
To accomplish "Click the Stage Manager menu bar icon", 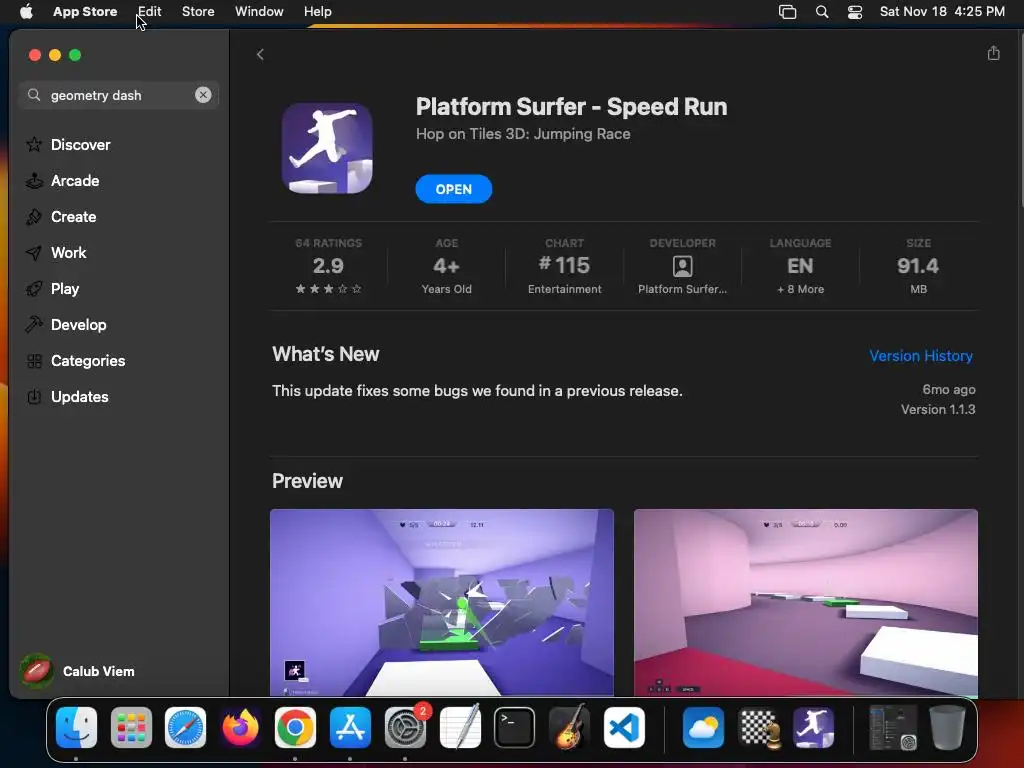I will [788, 12].
